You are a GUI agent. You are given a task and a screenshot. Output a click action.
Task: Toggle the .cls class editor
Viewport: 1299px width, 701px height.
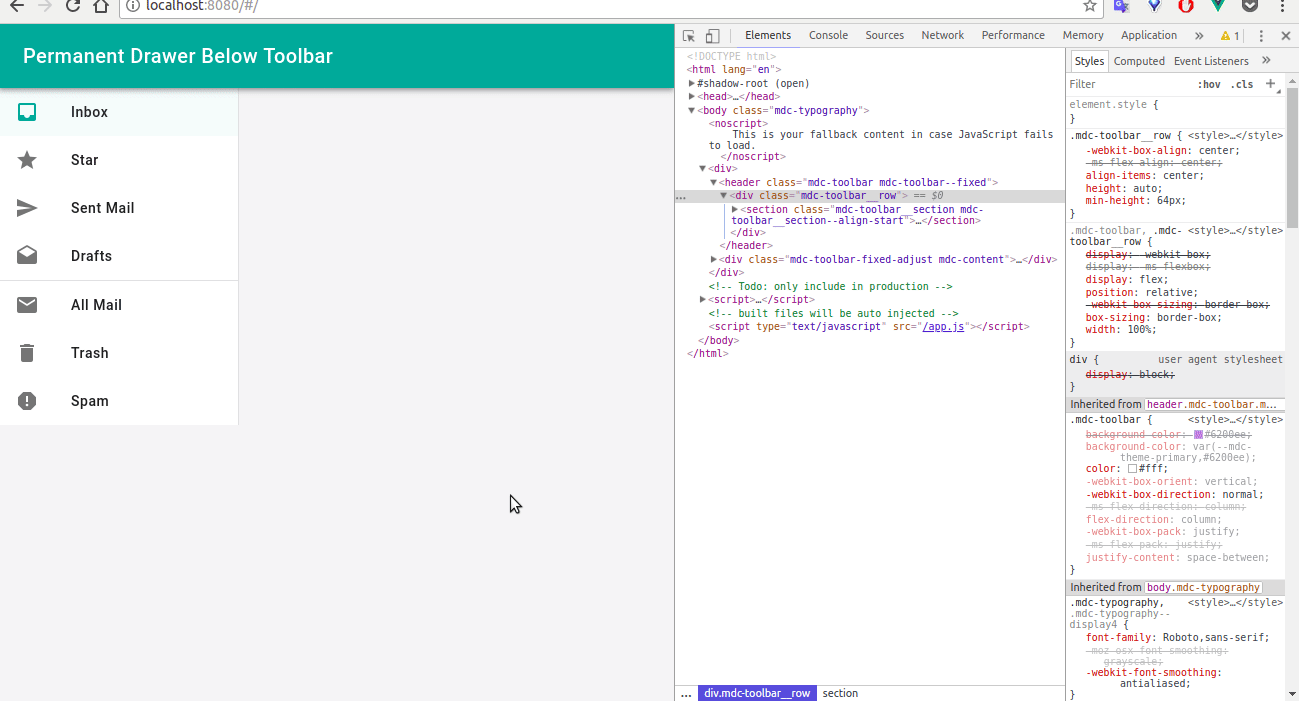tap(1242, 85)
